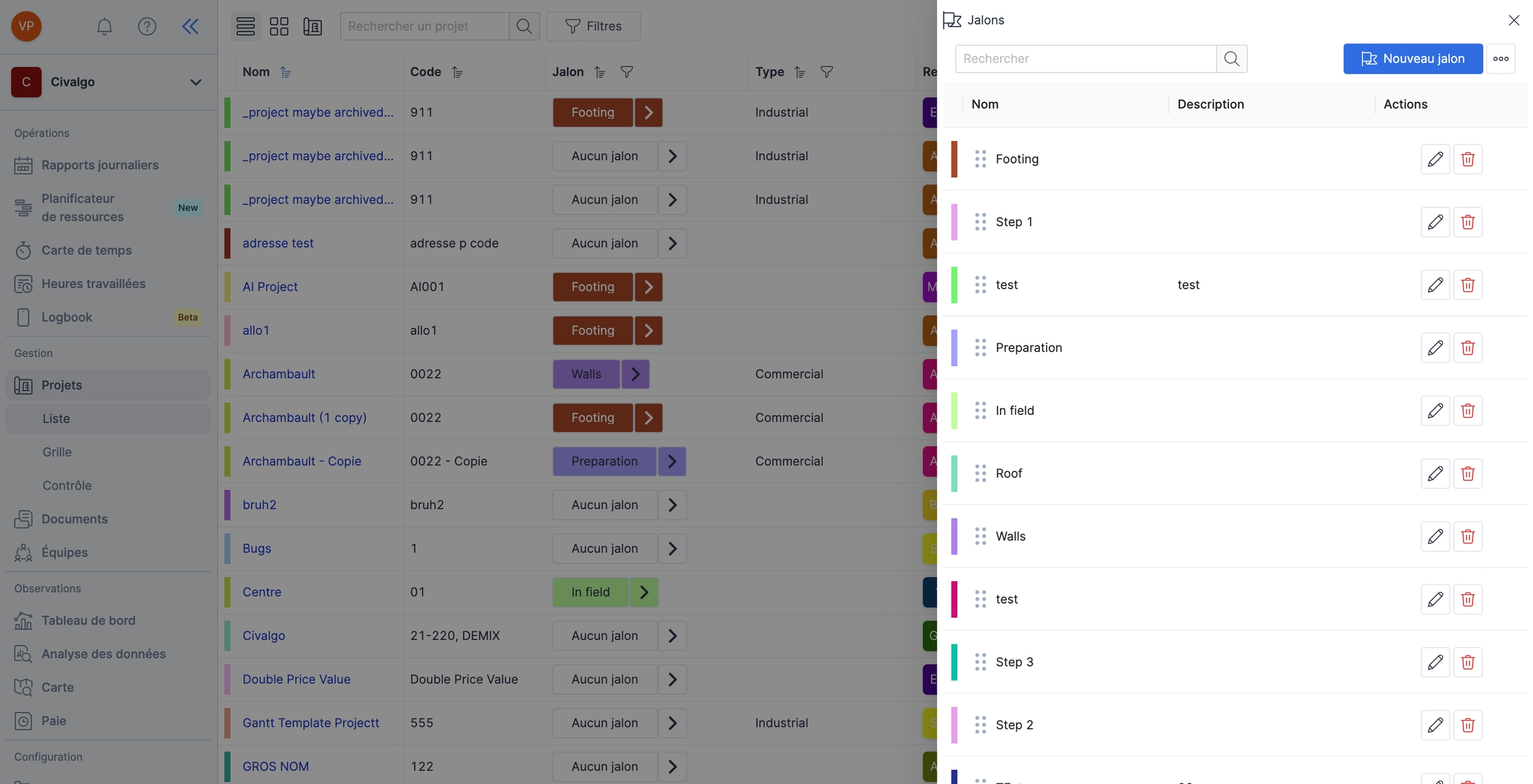Image resolution: width=1533 pixels, height=784 pixels.
Task: Click the Rechercher field in the Jalons panel
Action: point(1085,59)
